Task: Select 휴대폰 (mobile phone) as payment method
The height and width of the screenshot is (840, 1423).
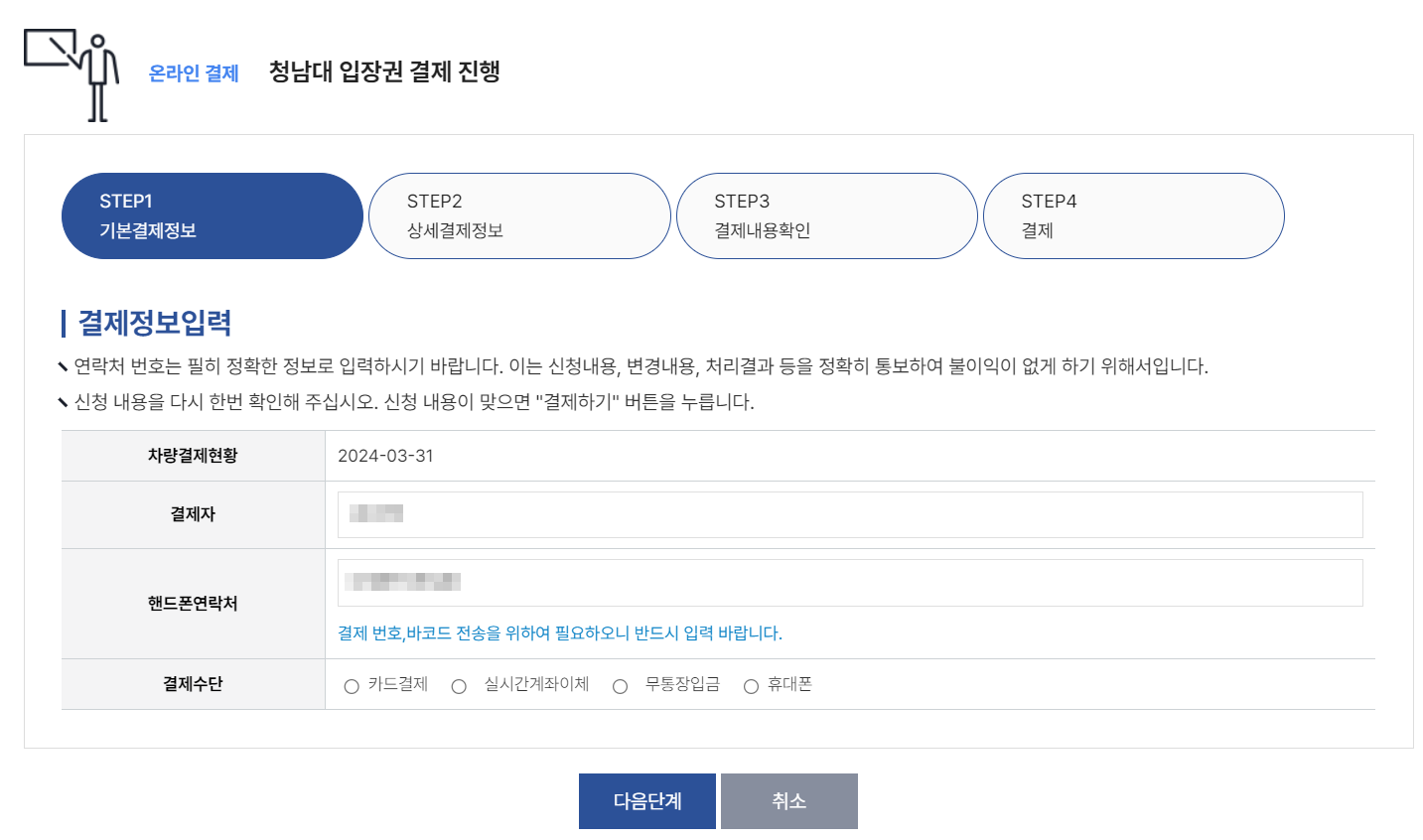Action: [752, 685]
